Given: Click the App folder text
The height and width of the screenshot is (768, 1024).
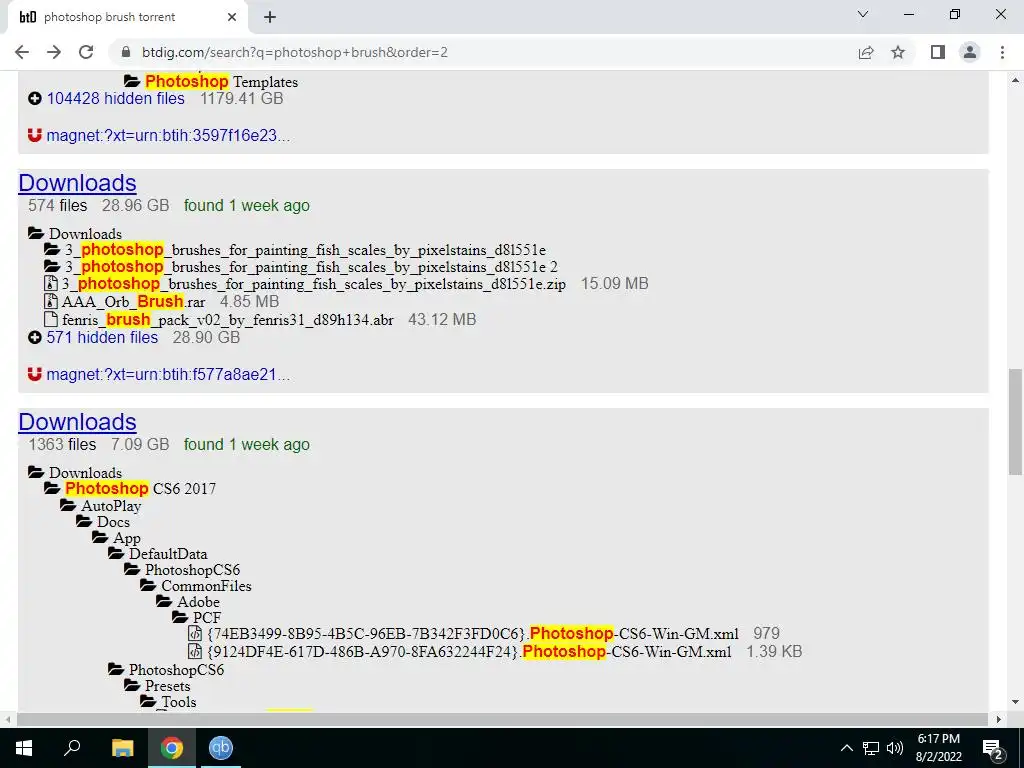Looking at the screenshot, I should point(127,538).
